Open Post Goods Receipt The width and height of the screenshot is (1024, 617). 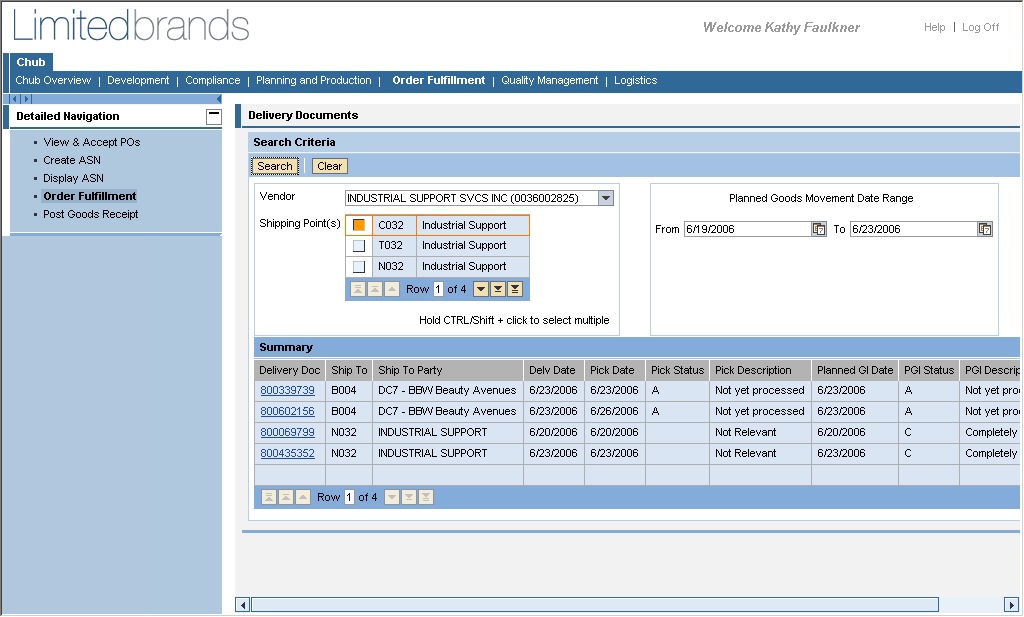[x=91, y=215]
